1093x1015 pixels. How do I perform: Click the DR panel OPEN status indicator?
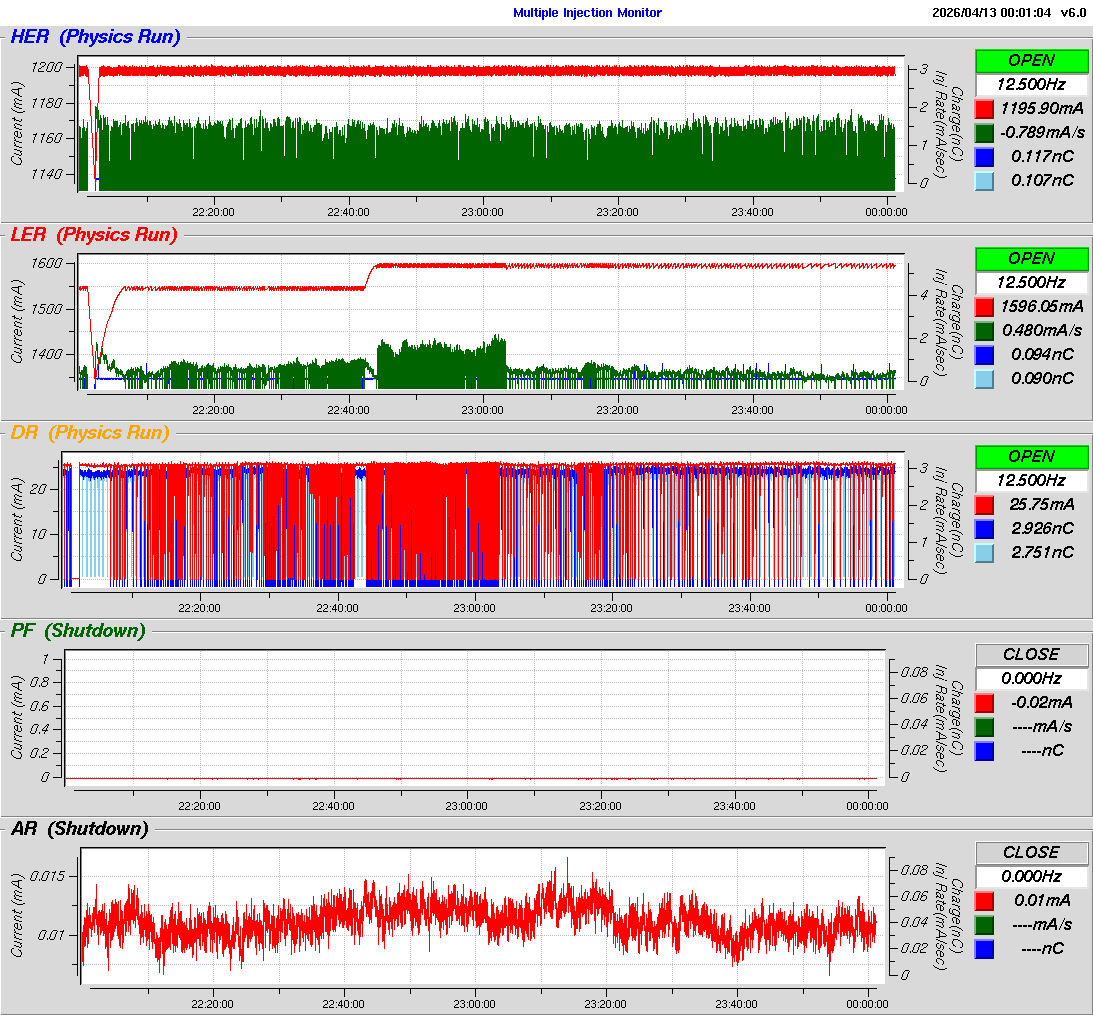(1031, 456)
